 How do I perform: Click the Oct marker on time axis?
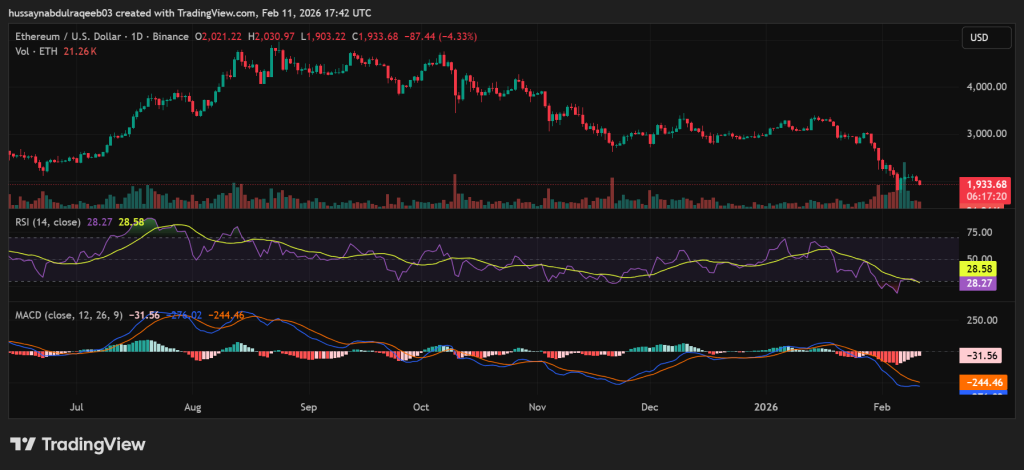pos(420,408)
